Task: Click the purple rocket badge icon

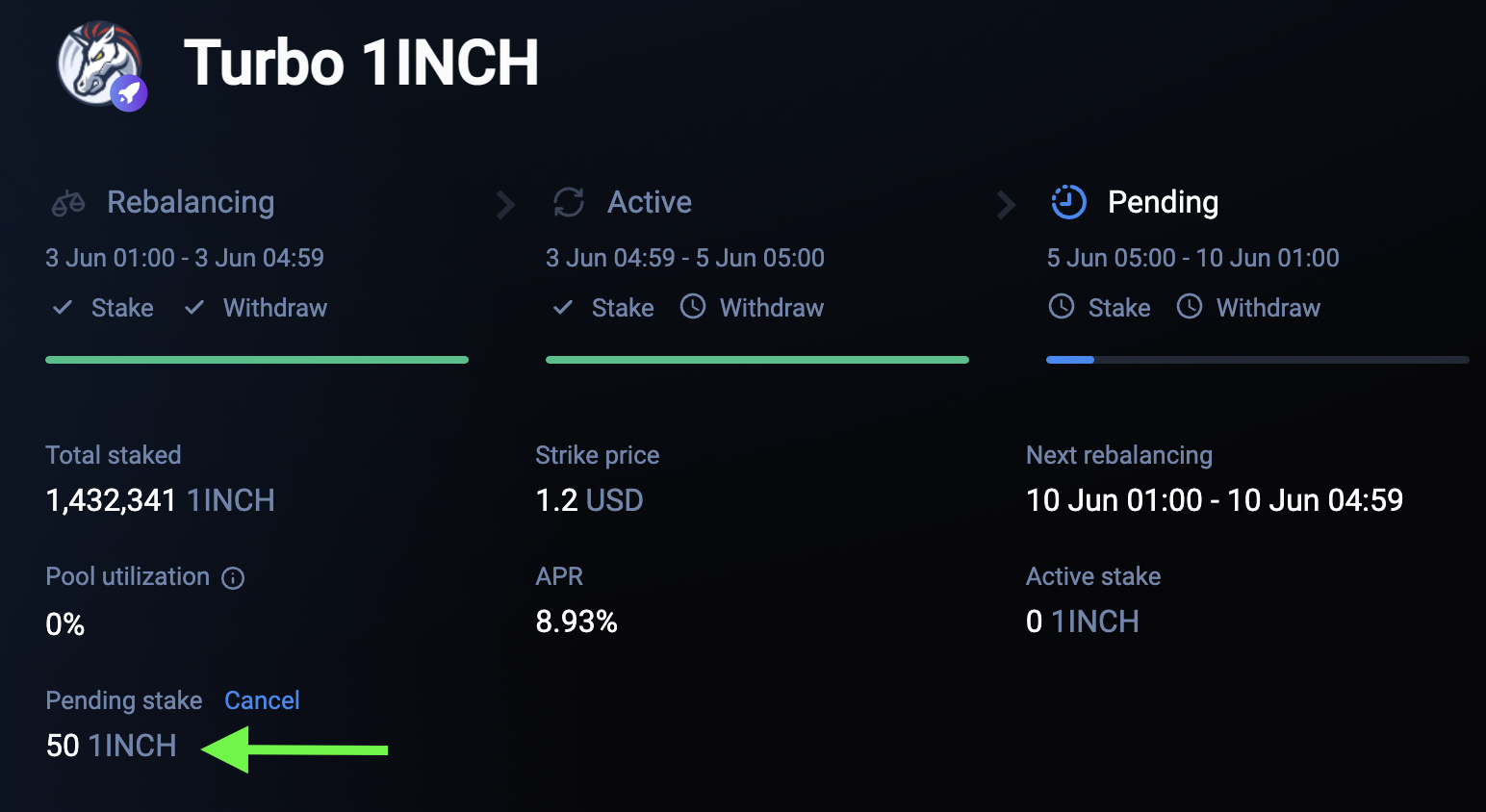Action: pyautogui.click(x=129, y=93)
